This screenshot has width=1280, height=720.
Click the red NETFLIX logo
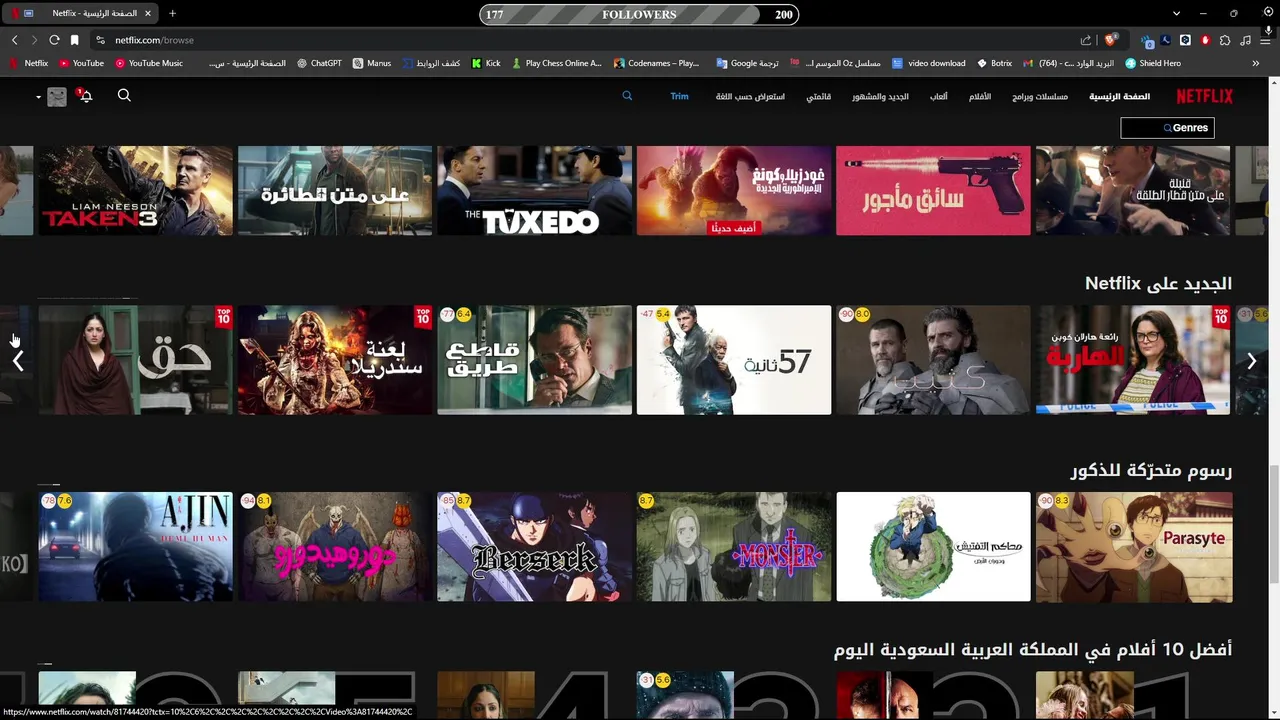pos(1204,96)
